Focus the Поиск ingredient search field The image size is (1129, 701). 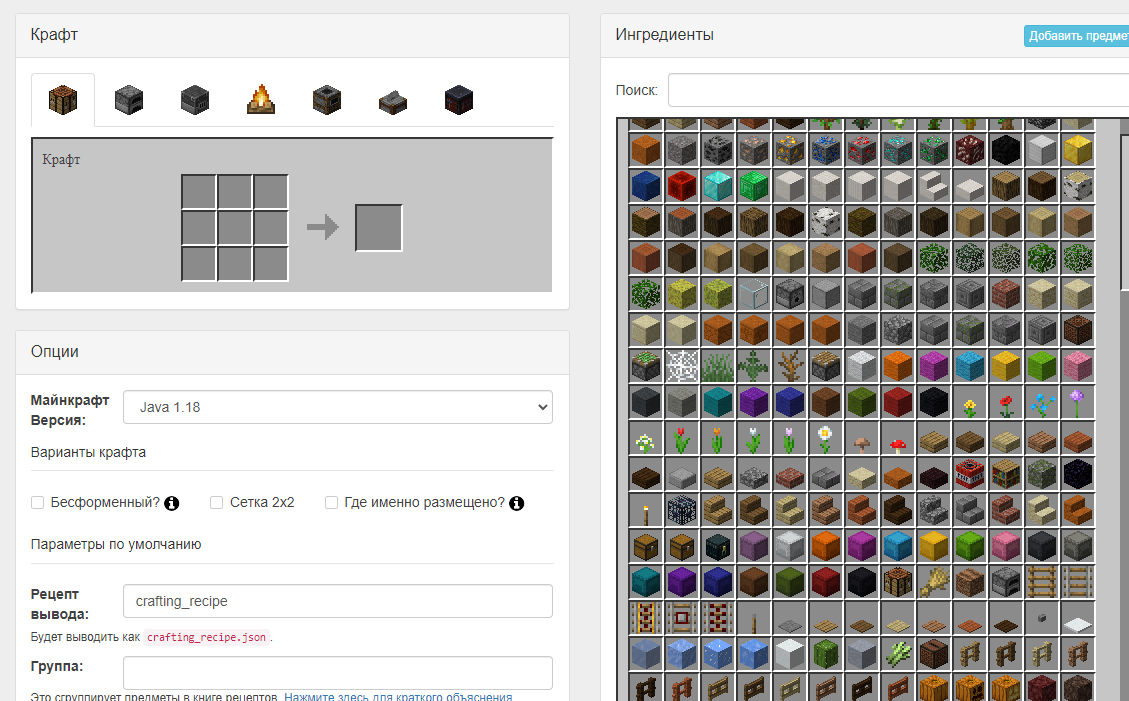pos(898,90)
